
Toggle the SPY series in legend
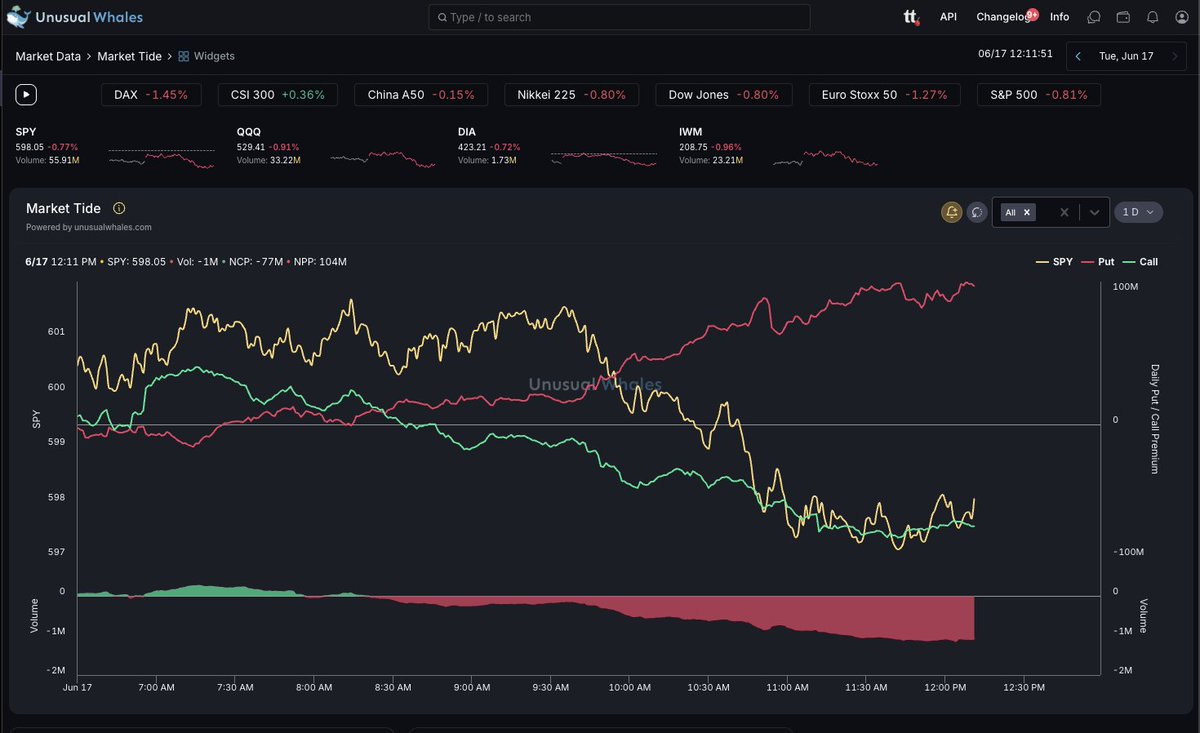[1053, 262]
